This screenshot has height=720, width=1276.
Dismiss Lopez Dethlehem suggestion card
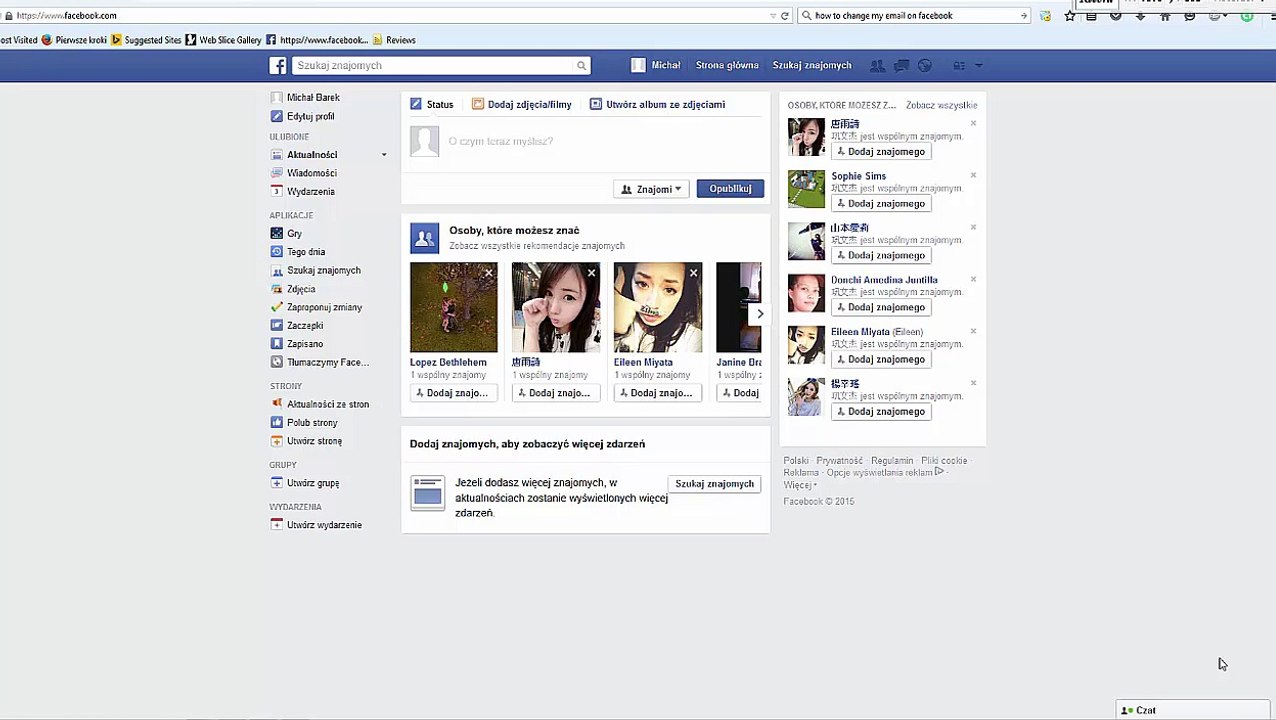(489, 272)
